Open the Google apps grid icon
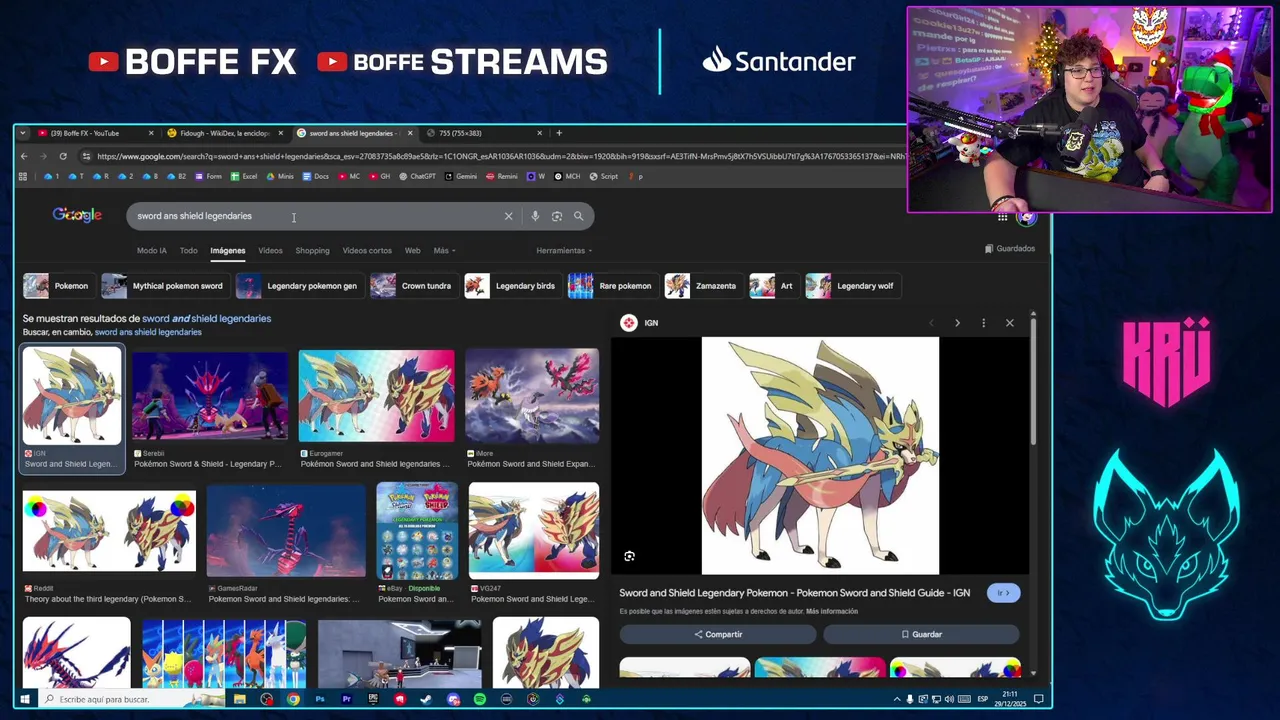 1002,217
